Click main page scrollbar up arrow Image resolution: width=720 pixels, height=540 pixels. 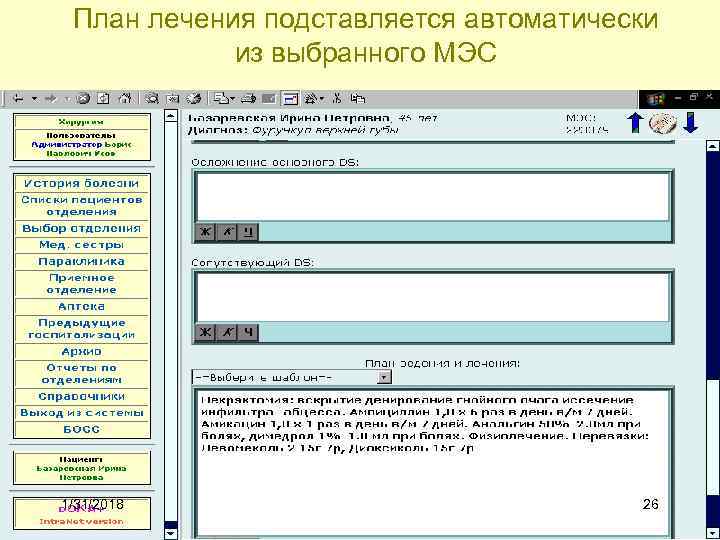coord(713,146)
